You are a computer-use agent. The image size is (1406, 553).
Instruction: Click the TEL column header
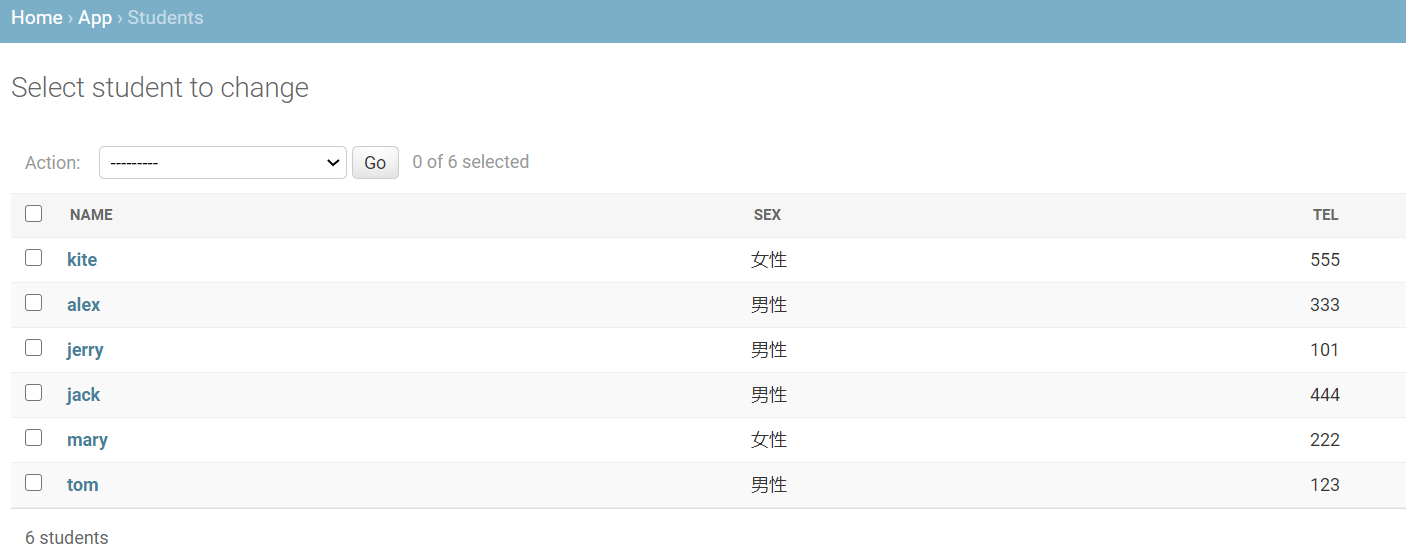pyautogui.click(x=1325, y=215)
